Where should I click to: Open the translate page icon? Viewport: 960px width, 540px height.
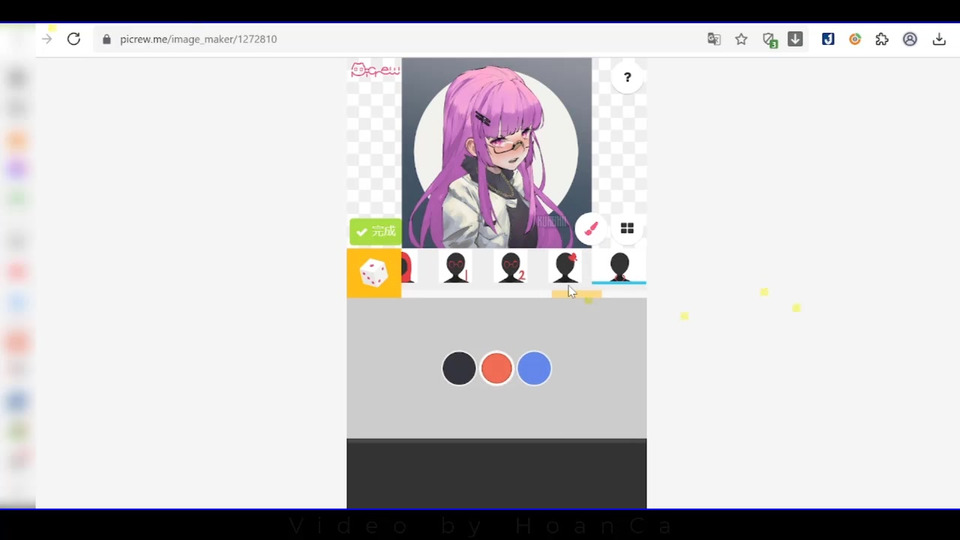[x=714, y=39]
